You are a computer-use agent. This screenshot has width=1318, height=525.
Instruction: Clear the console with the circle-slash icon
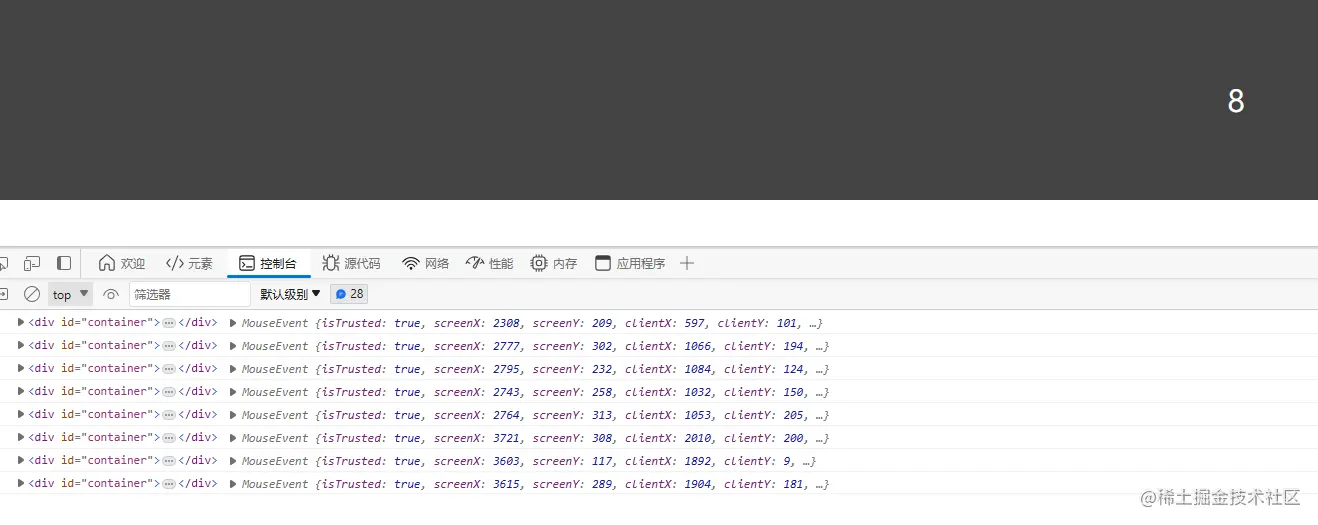coord(32,294)
